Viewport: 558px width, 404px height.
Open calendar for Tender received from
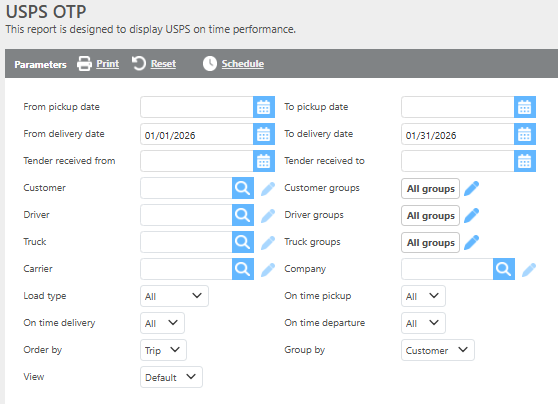[264, 161]
